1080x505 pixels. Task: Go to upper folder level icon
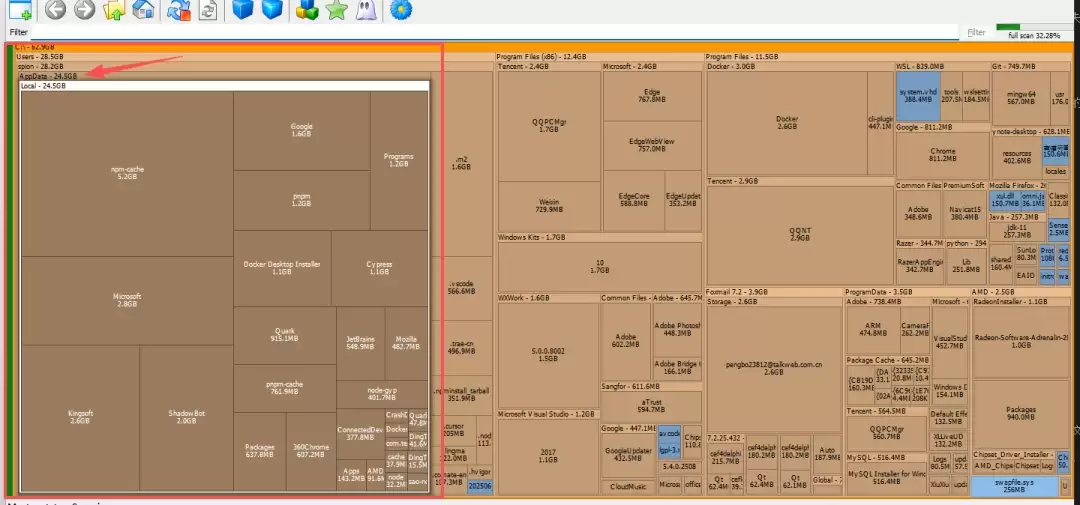pyautogui.click(x=113, y=9)
